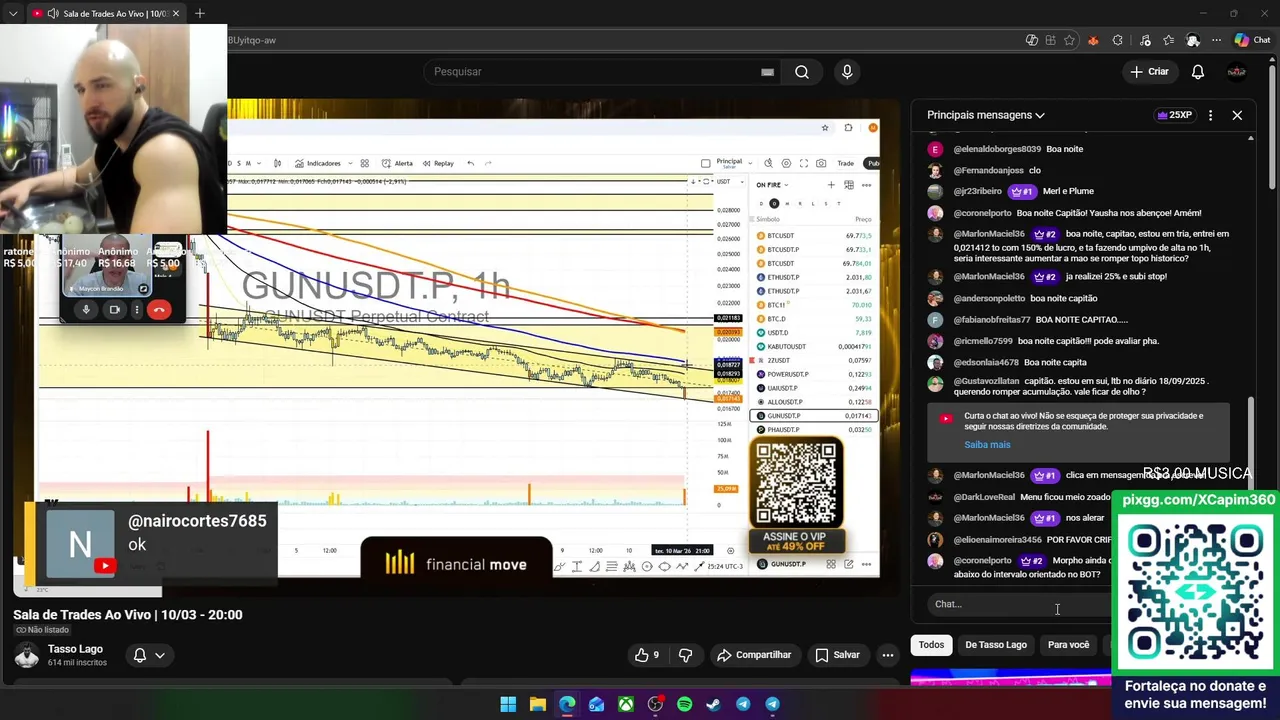Click the Alerta button on chart
This screenshot has width=1280, height=720.
click(x=397, y=163)
